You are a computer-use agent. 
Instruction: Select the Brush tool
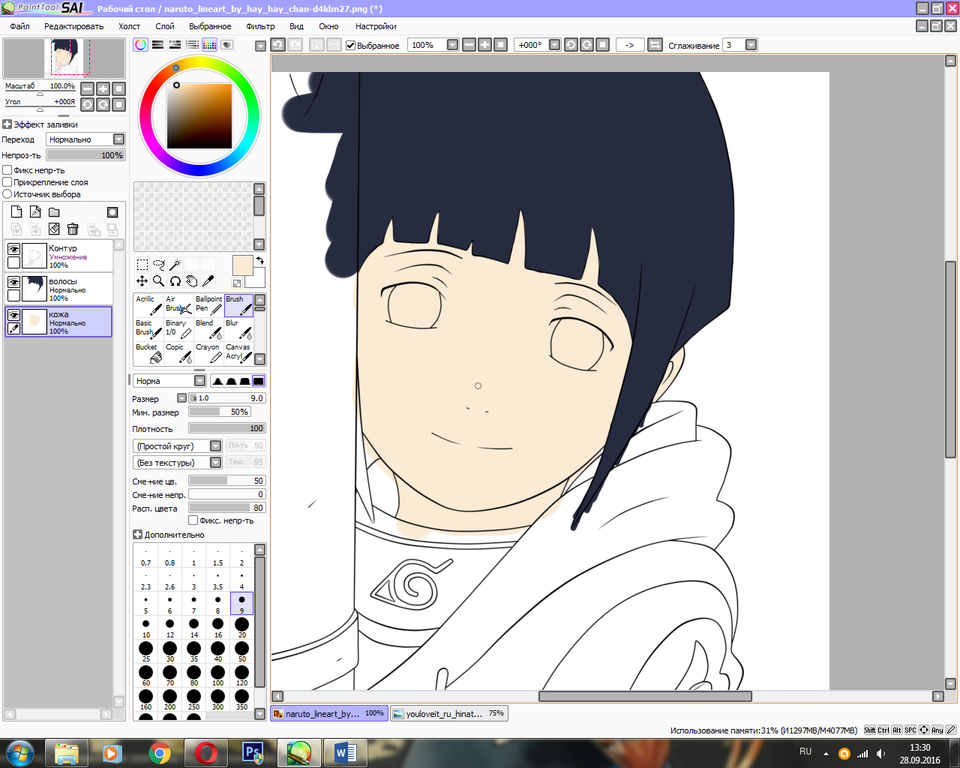point(239,304)
